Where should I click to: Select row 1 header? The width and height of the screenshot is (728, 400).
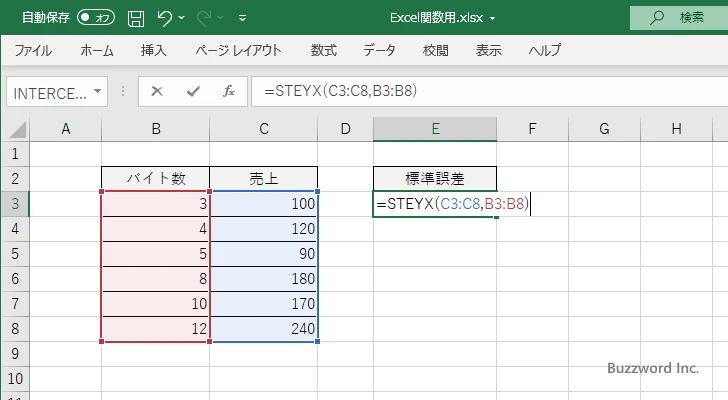[15, 154]
